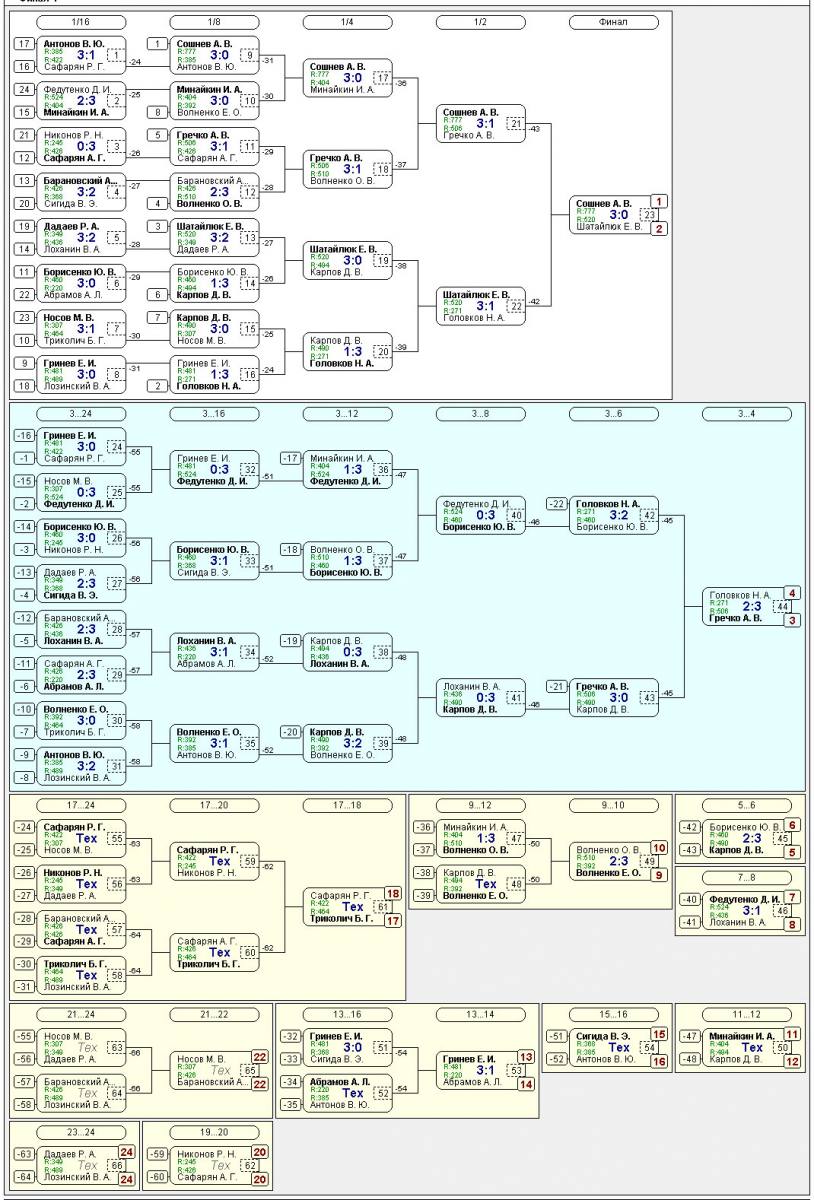Open the semifinal card Сошнев vs Гречко
This screenshot has height=1200, width=814.
(x=481, y=123)
